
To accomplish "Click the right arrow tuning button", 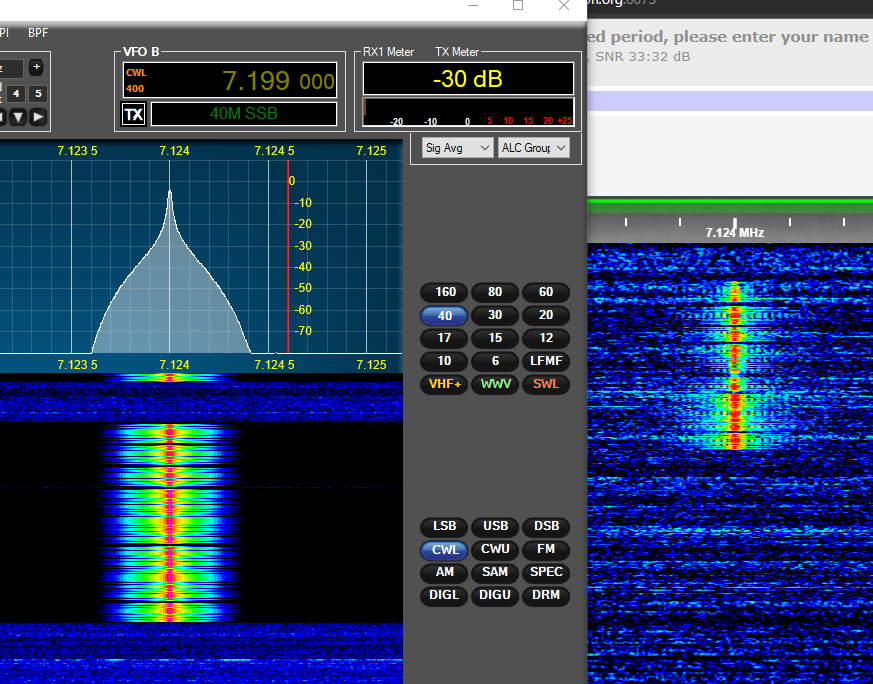I will click(x=38, y=117).
